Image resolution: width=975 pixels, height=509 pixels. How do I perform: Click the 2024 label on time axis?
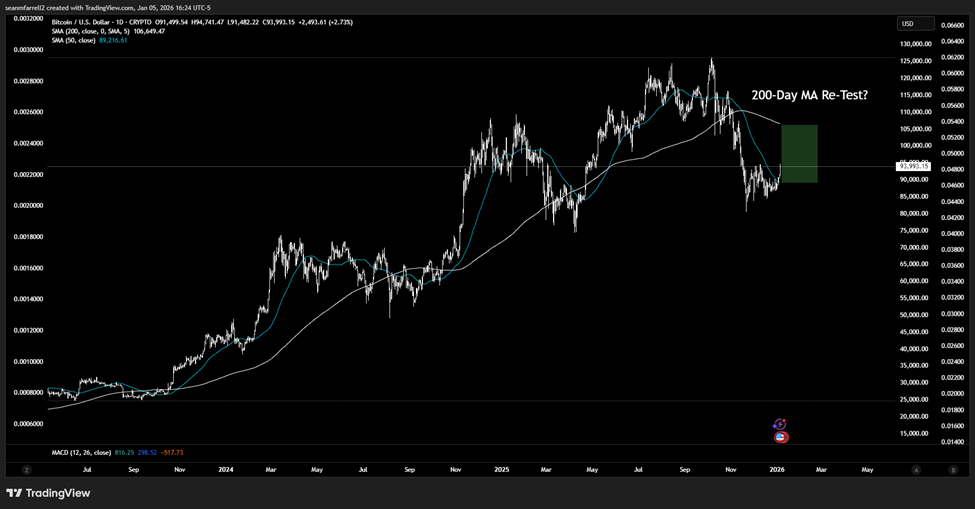pos(225,468)
